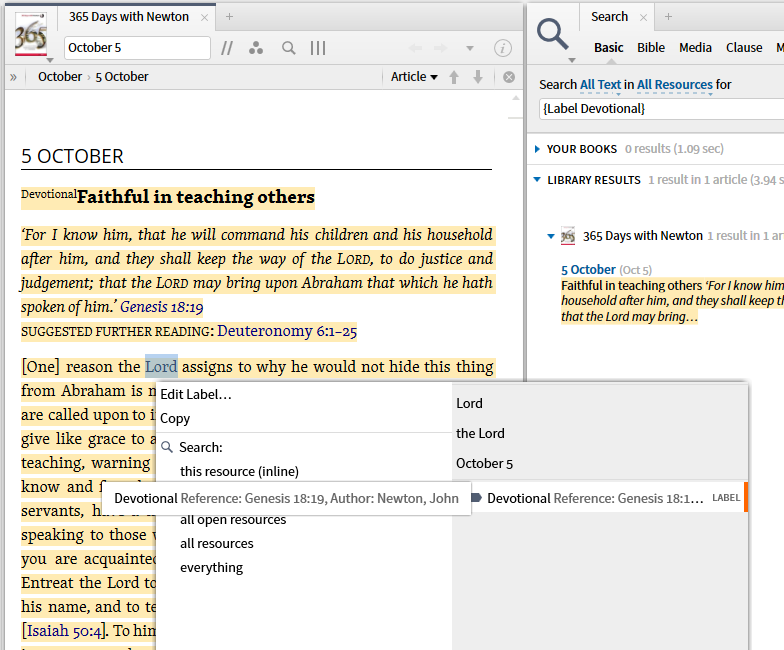
Task: Open the Genesis 18:19 link
Action: pyautogui.click(x=162, y=306)
